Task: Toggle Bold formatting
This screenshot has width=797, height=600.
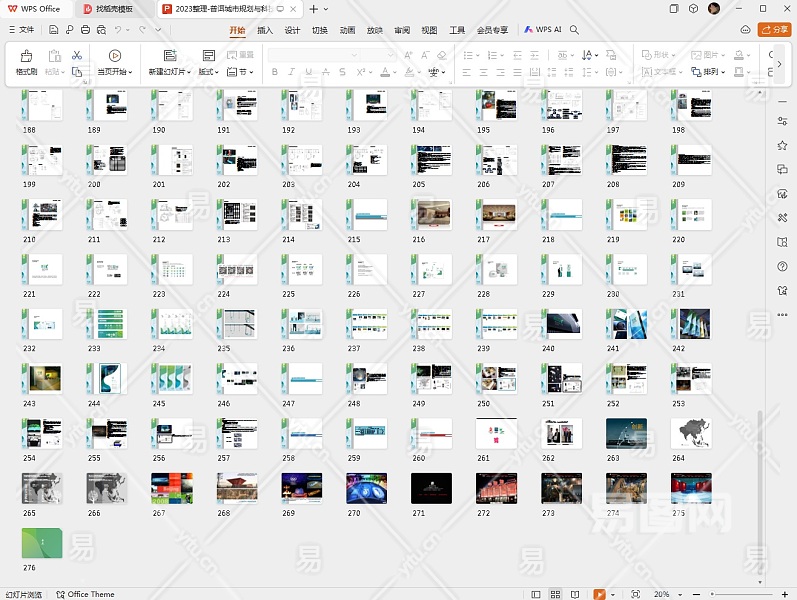Action: click(x=275, y=72)
